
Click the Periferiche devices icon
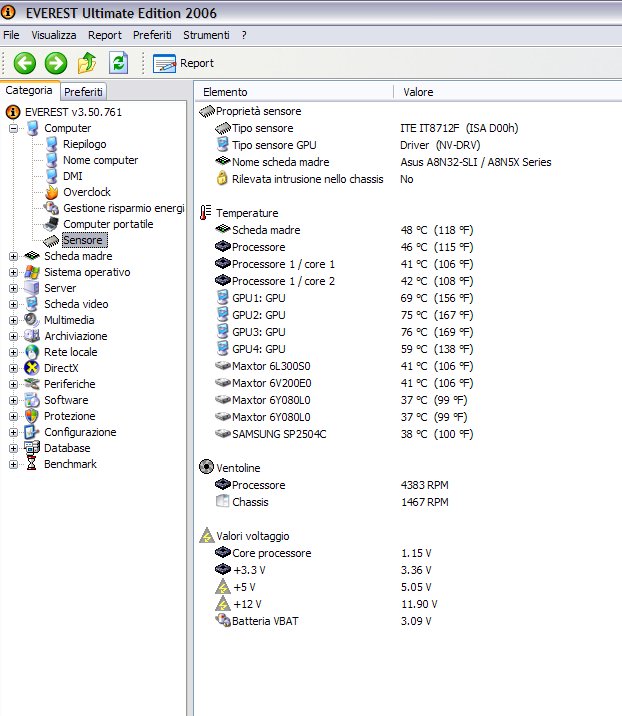pyautogui.click(x=32, y=384)
